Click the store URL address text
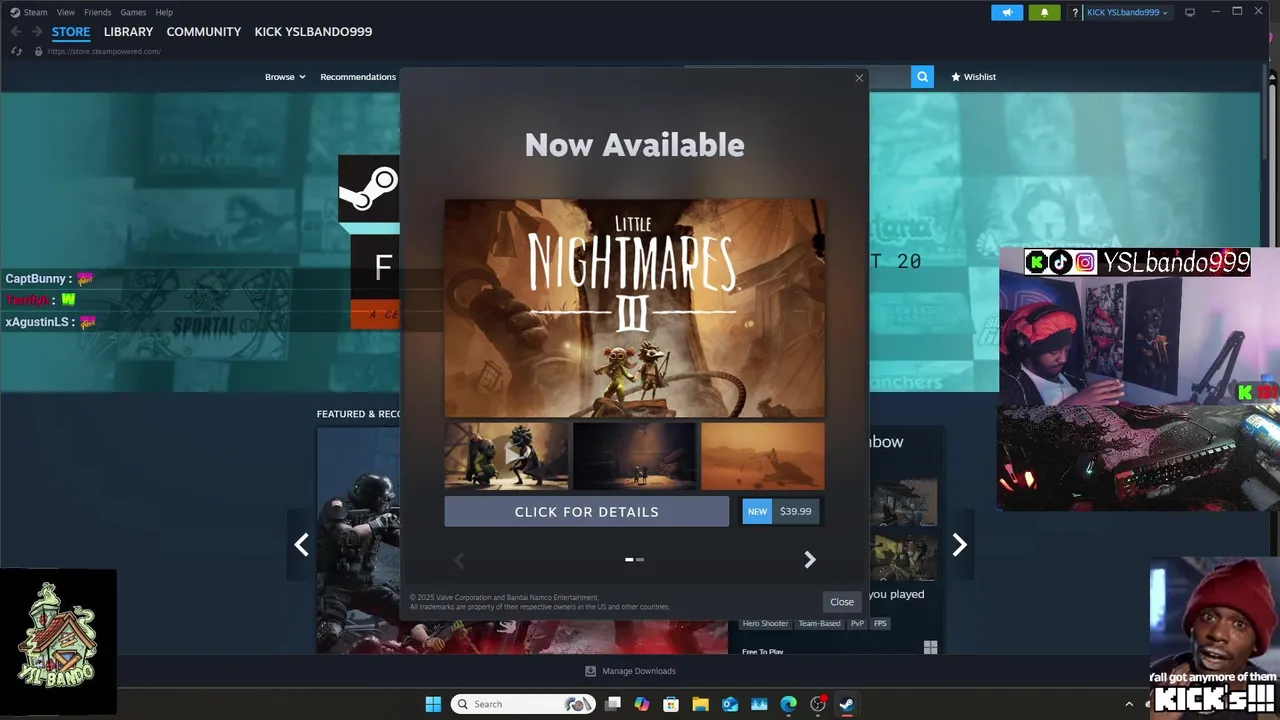 [x=104, y=51]
